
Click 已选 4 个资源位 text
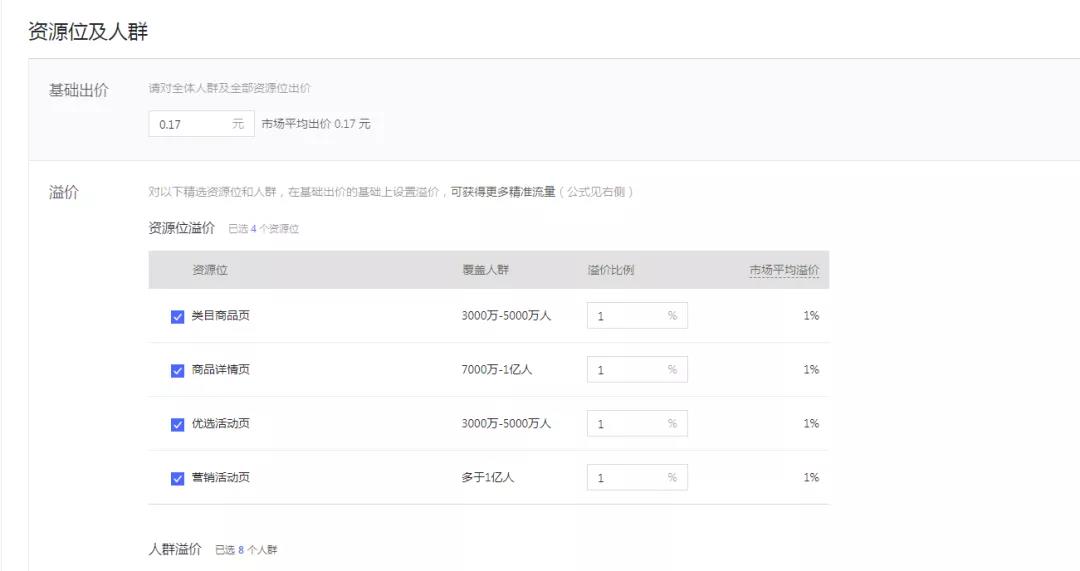[x=264, y=229]
